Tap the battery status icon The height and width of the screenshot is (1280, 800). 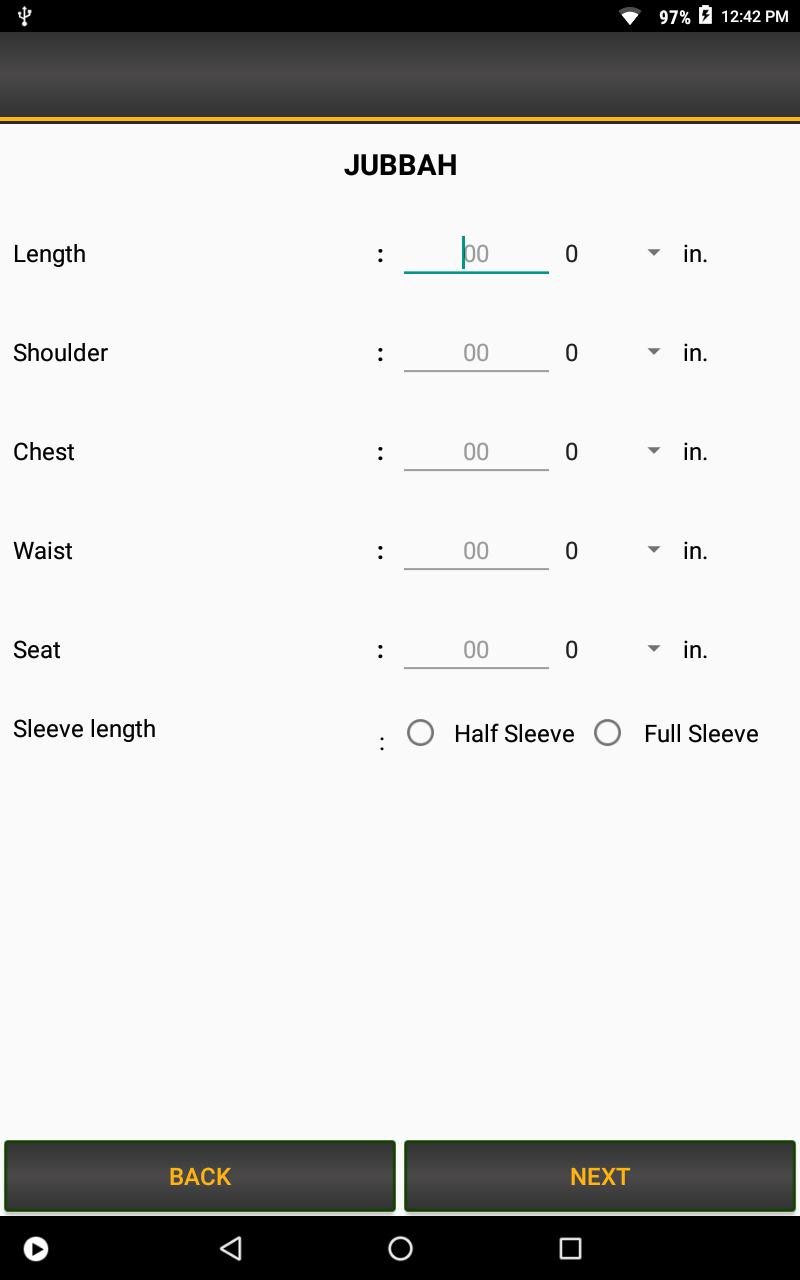[x=705, y=16]
